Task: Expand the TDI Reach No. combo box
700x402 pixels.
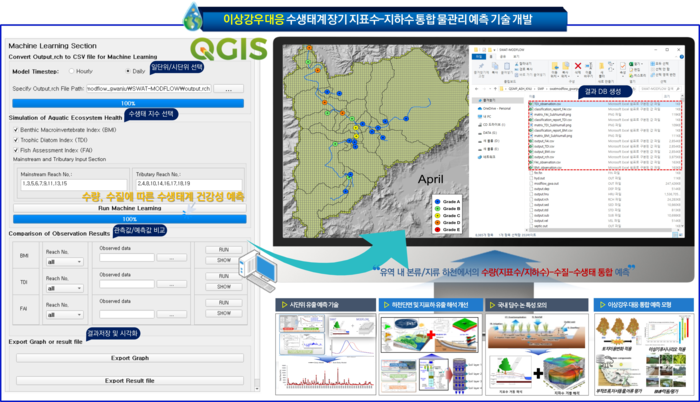Action: pos(65,288)
